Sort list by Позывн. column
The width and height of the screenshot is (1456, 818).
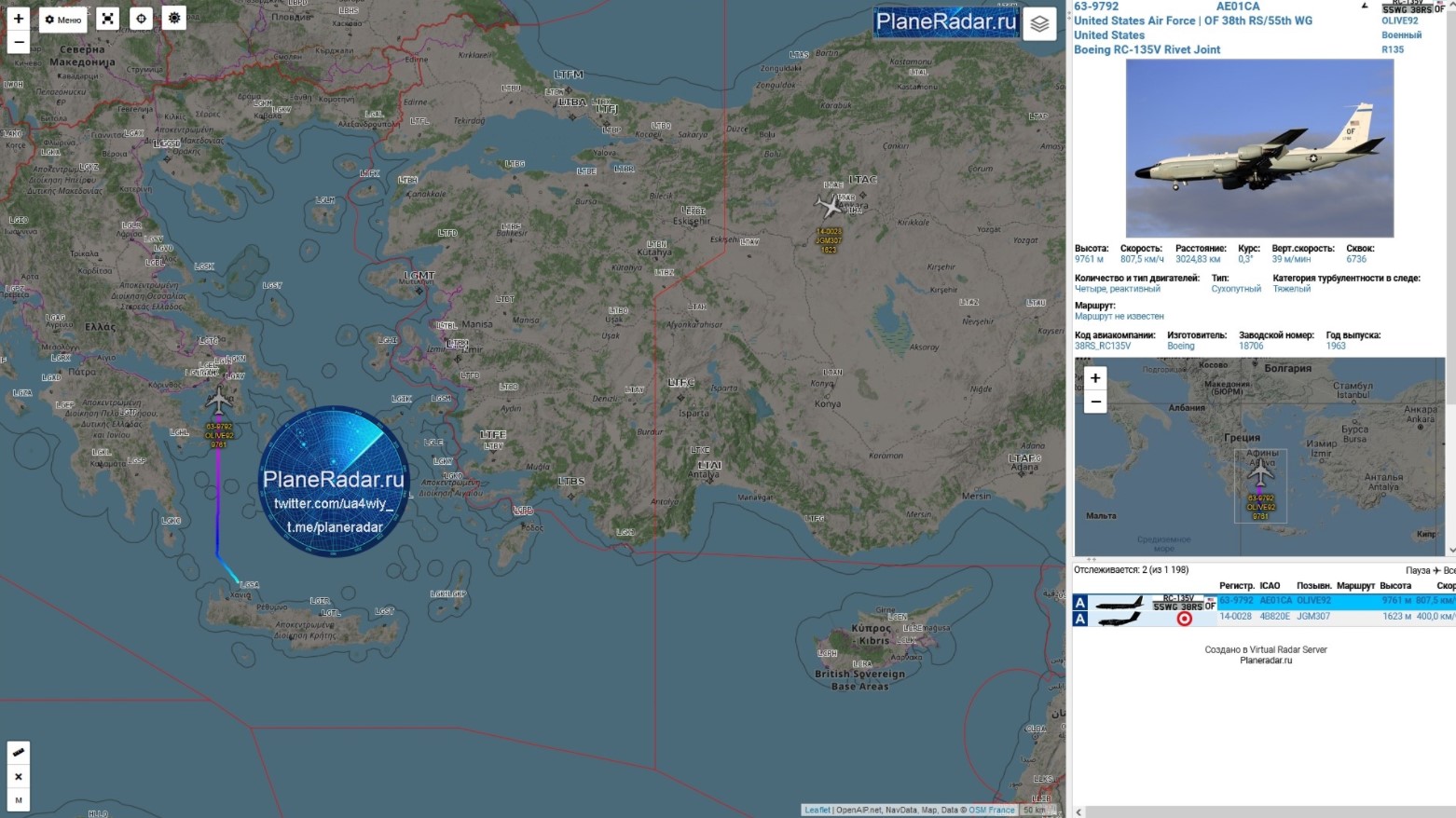(1313, 586)
